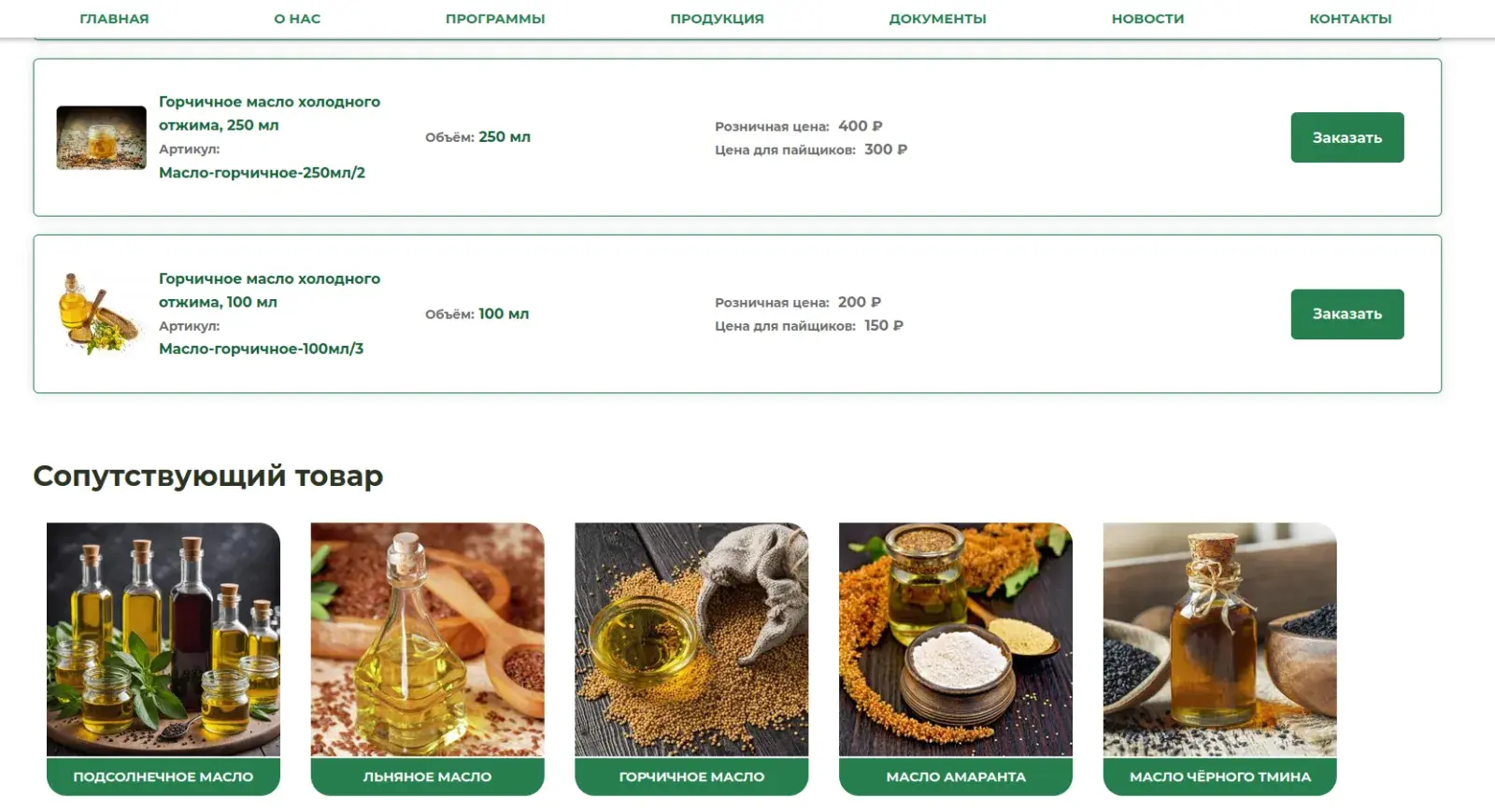Open the МАСЛО АМАРАНТА product image

(x=956, y=639)
